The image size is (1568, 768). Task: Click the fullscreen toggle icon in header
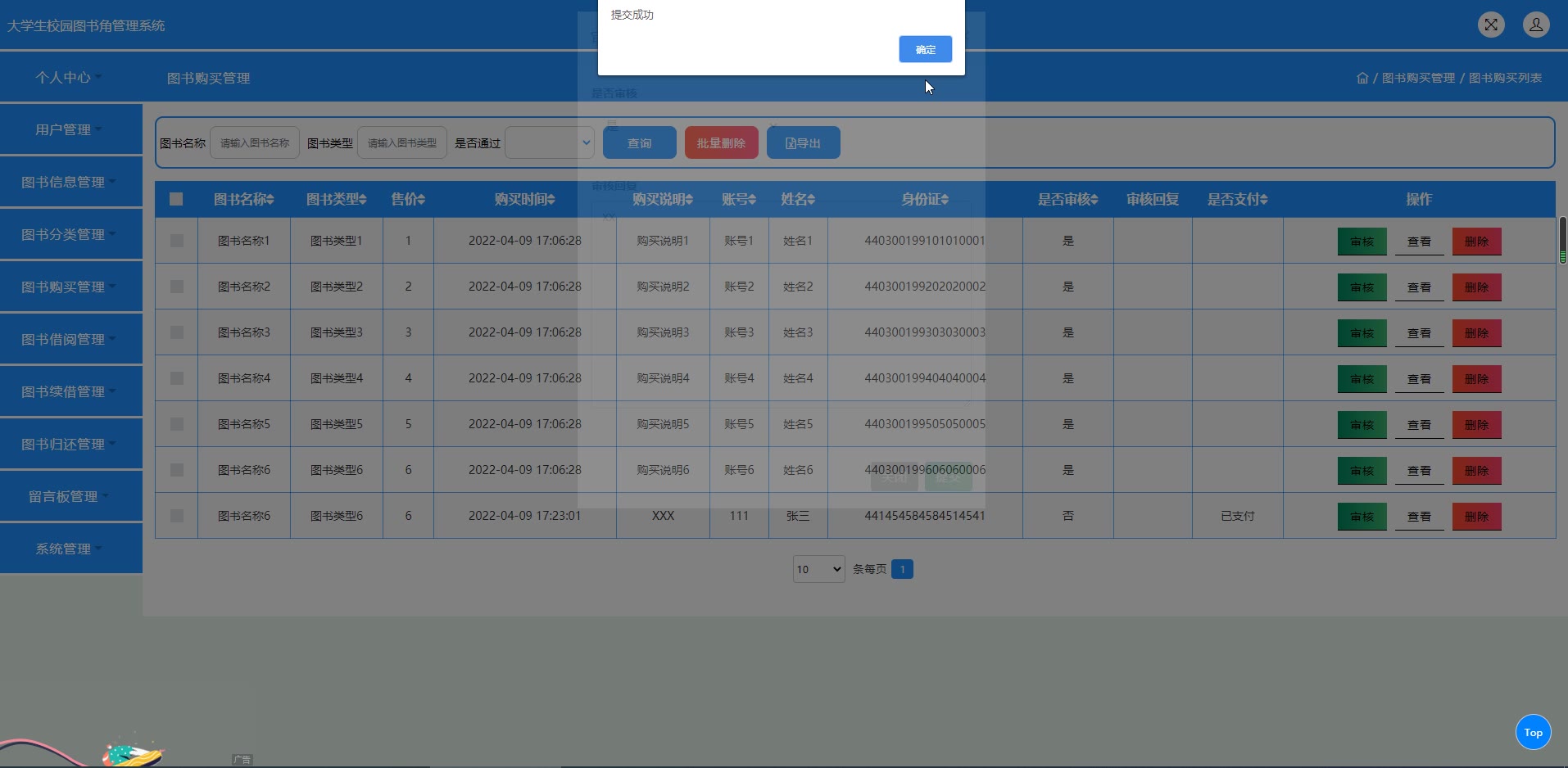pyautogui.click(x=1491, y=25)
